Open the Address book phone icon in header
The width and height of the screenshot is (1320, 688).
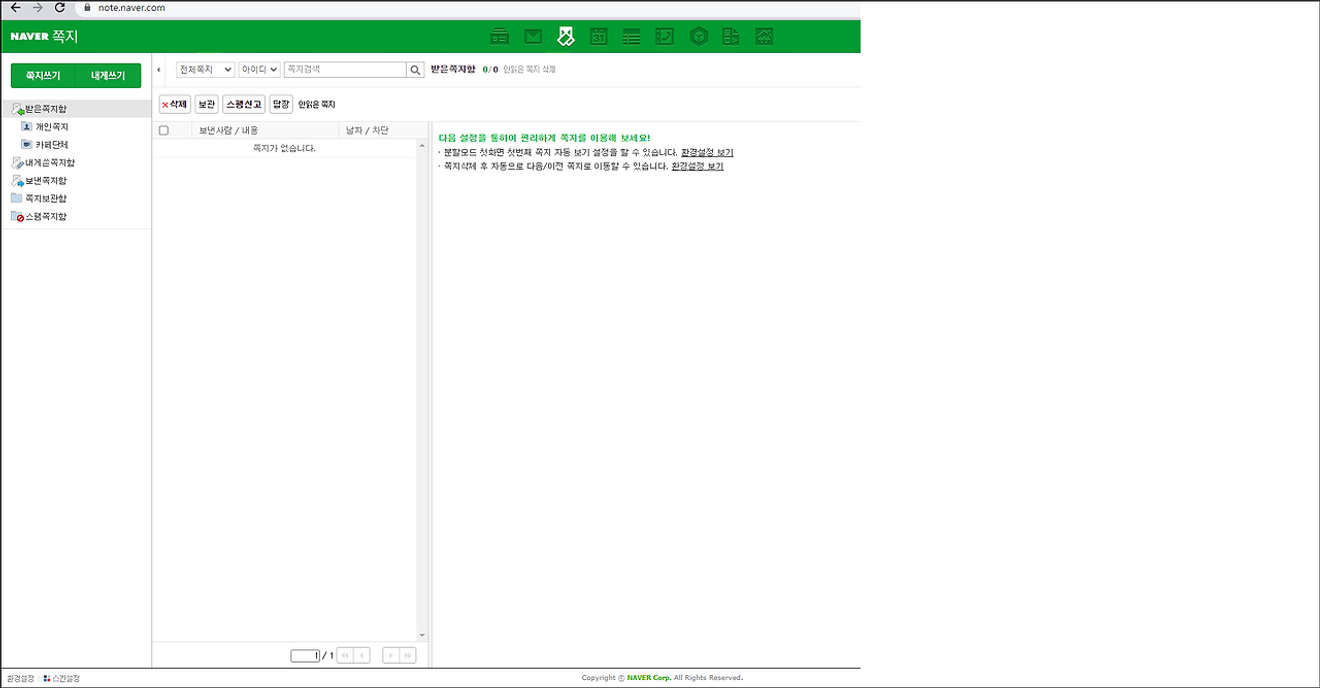664,37
